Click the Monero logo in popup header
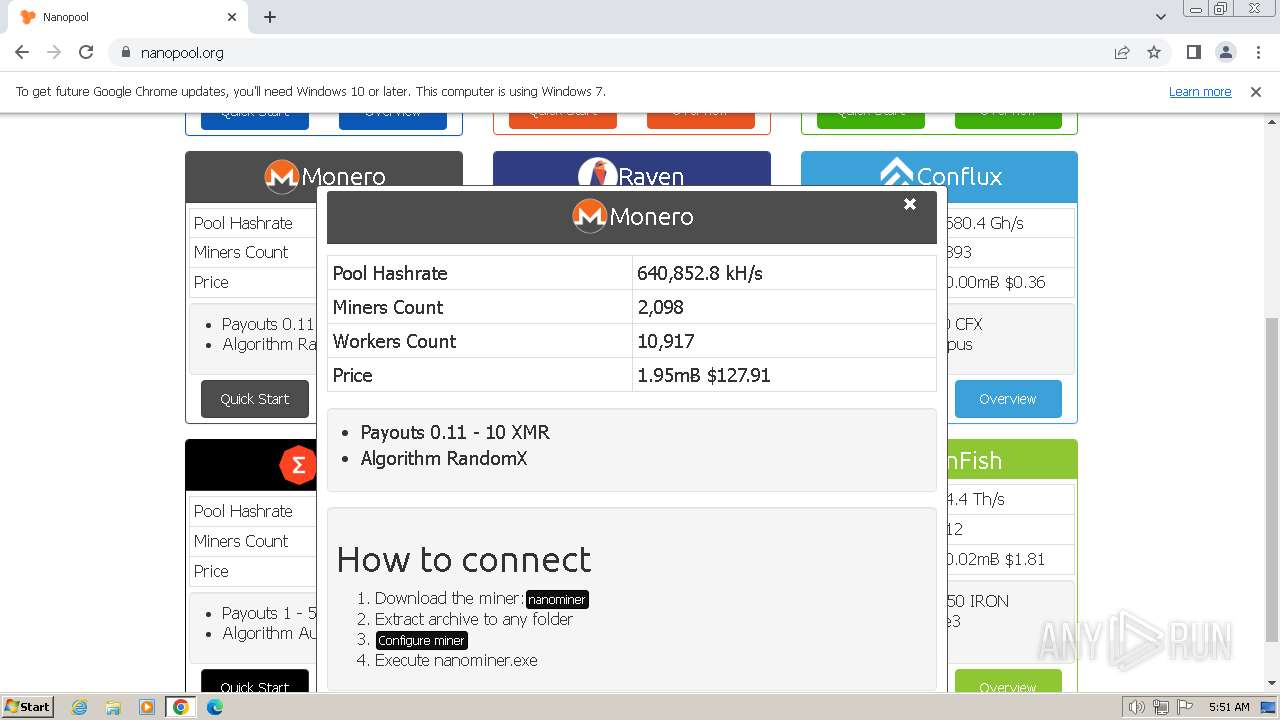This screenshot has width=1280, height=720. point(589,216)
